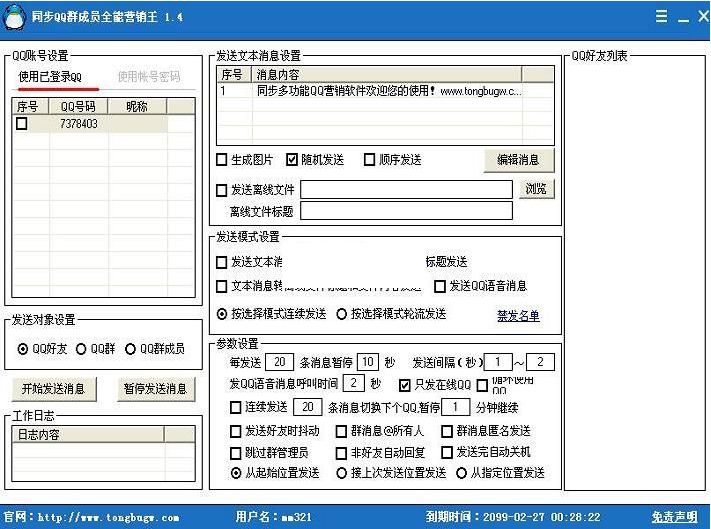
Task: Enable 发送完自动关机 checkbox
Action: click(447, 452)
